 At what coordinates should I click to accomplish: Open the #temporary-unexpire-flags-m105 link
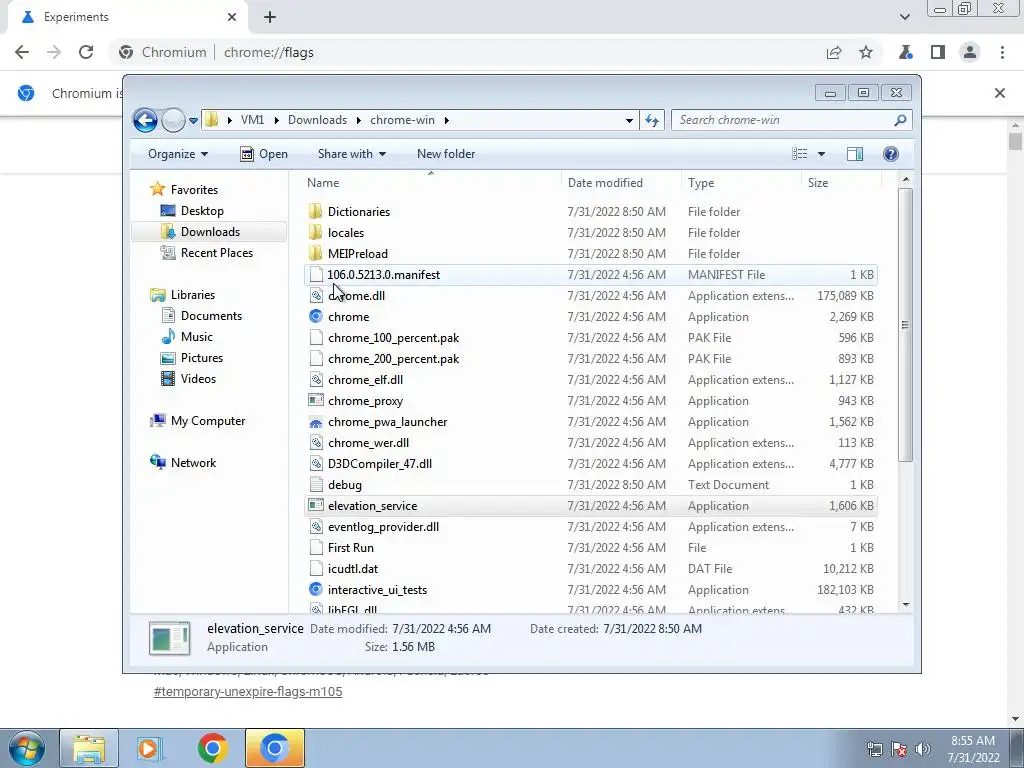coord(248,692)
